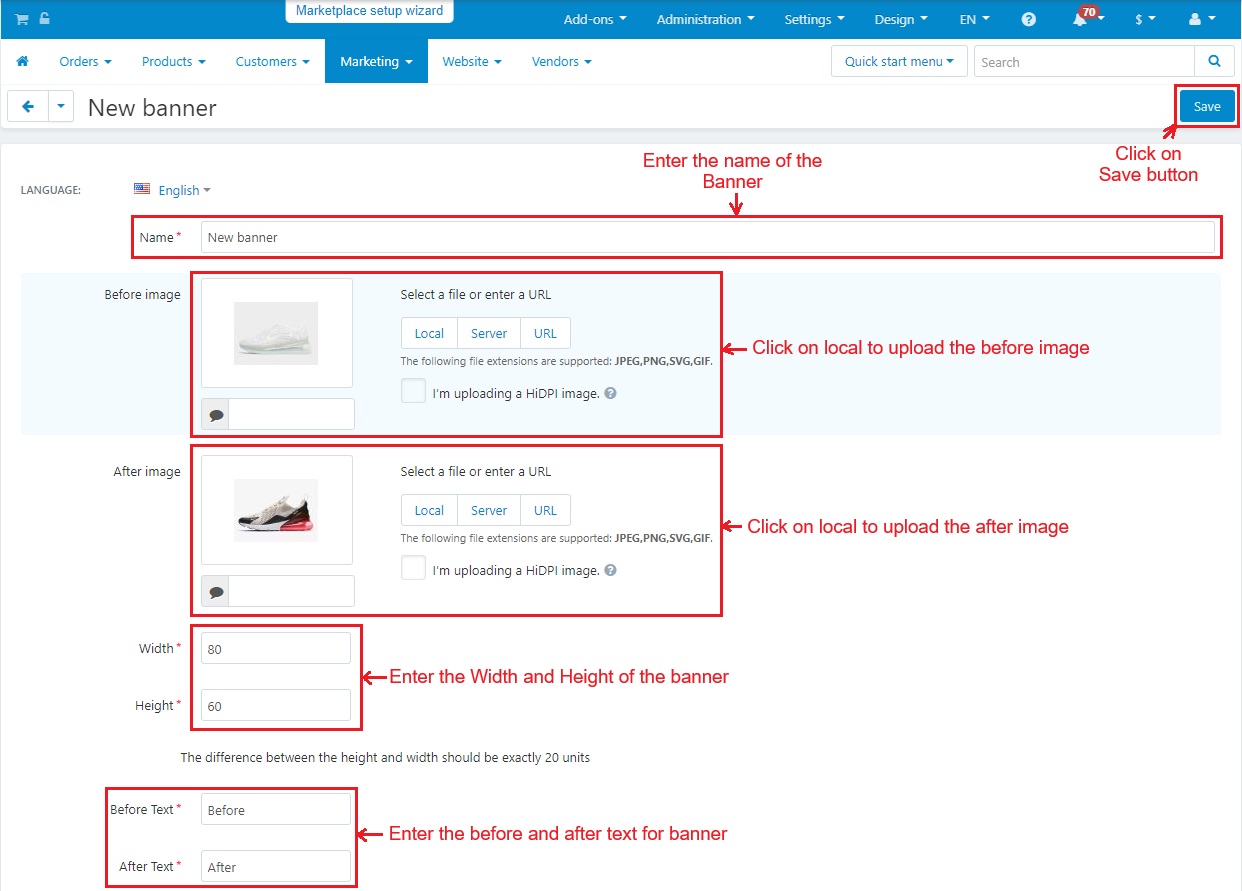This screenshot has height=891, width=1242.
Task: Go to the home dashboard icon
Action: point(22,61)
